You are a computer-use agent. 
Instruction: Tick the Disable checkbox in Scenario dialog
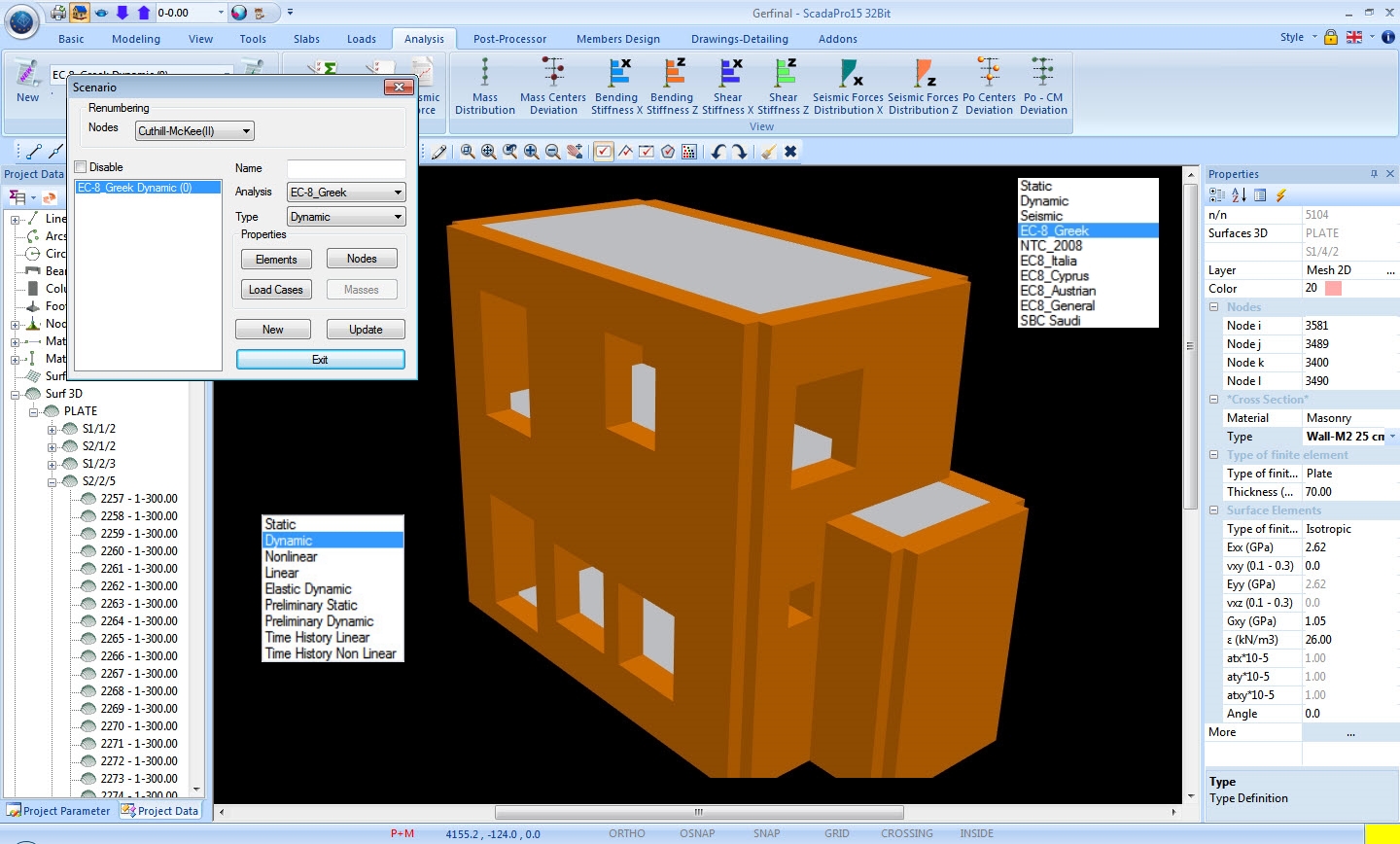point(82,167)
